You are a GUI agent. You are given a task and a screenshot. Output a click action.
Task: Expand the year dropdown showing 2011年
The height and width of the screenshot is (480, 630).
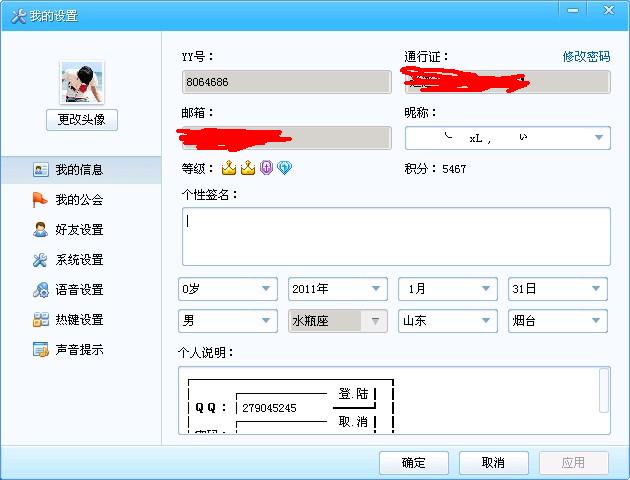point(338,289)
